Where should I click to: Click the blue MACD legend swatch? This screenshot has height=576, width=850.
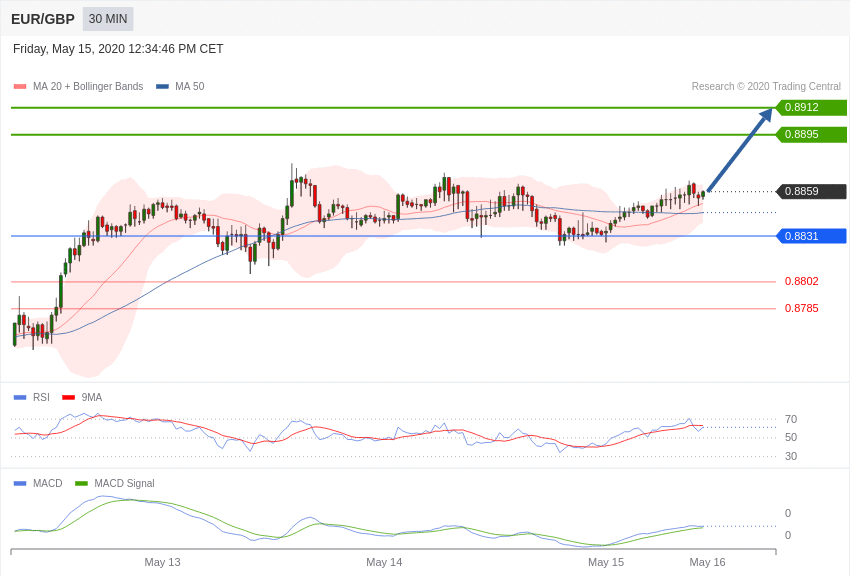[x=20, y=483]
